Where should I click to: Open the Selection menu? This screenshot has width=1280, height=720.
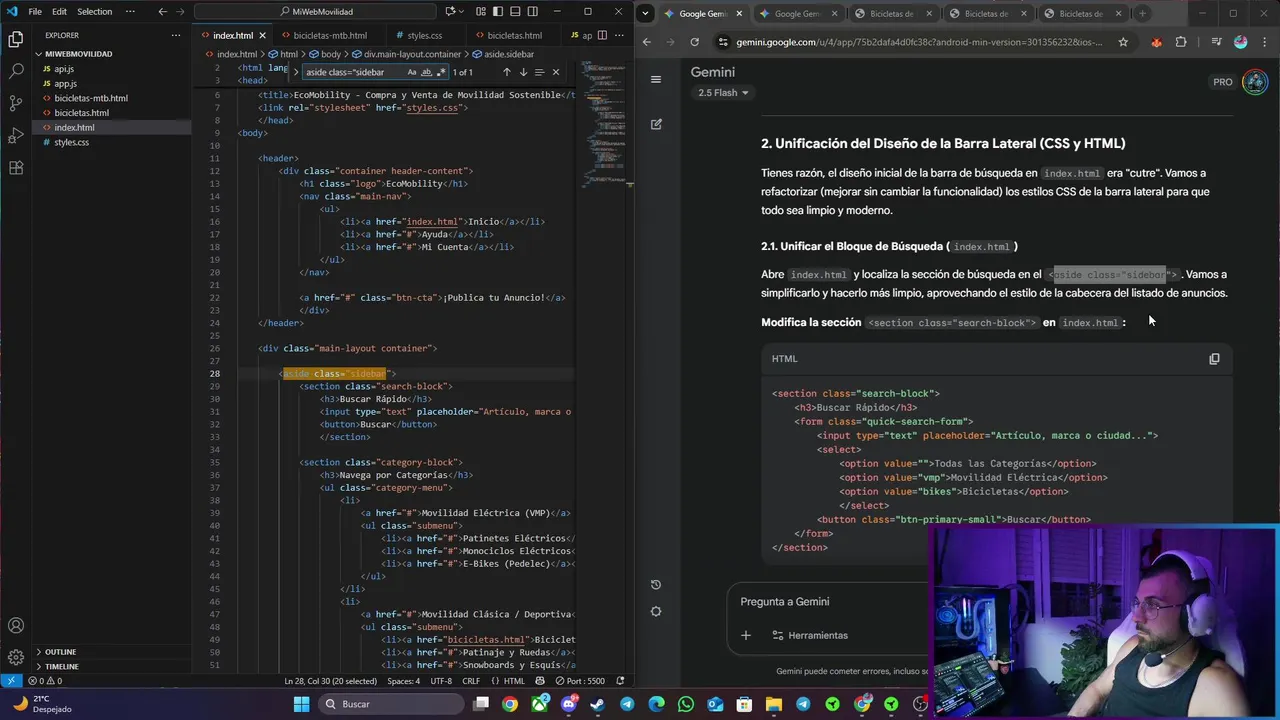(x=94, y=12)
